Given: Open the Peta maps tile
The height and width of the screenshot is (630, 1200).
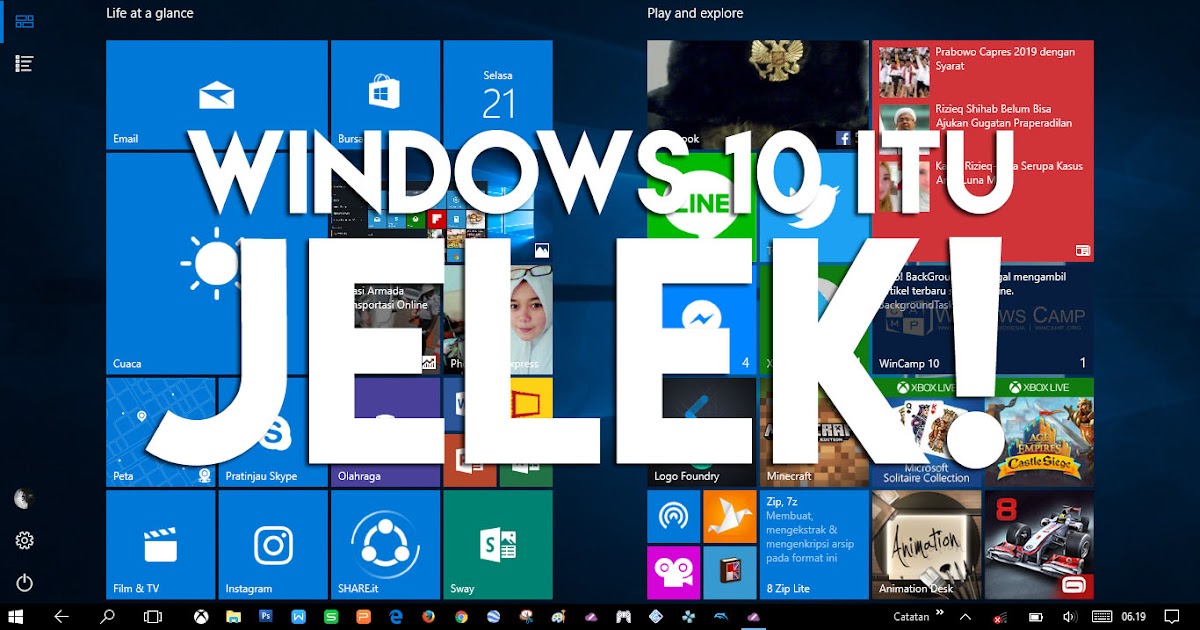Looking at the screenshot, I should [x=160, y=431].
